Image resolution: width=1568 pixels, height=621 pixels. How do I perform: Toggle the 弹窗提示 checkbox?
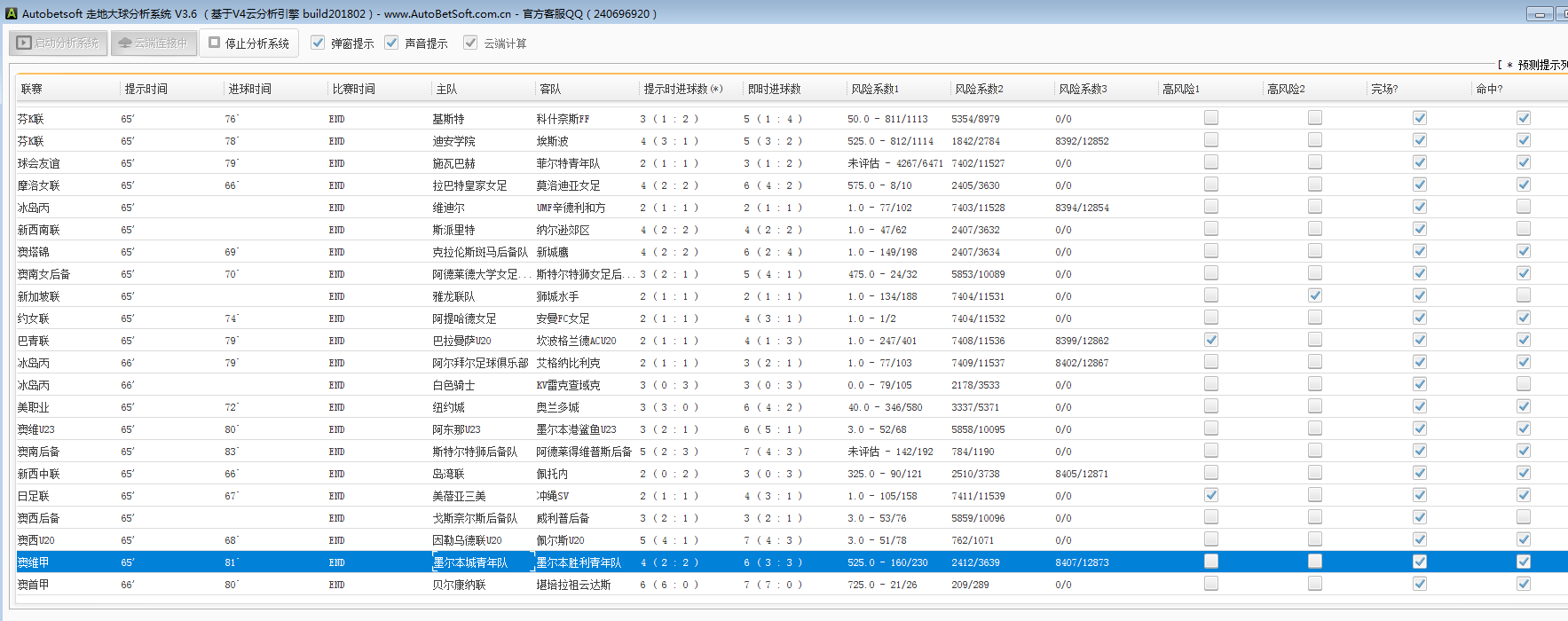click(318, 43)
